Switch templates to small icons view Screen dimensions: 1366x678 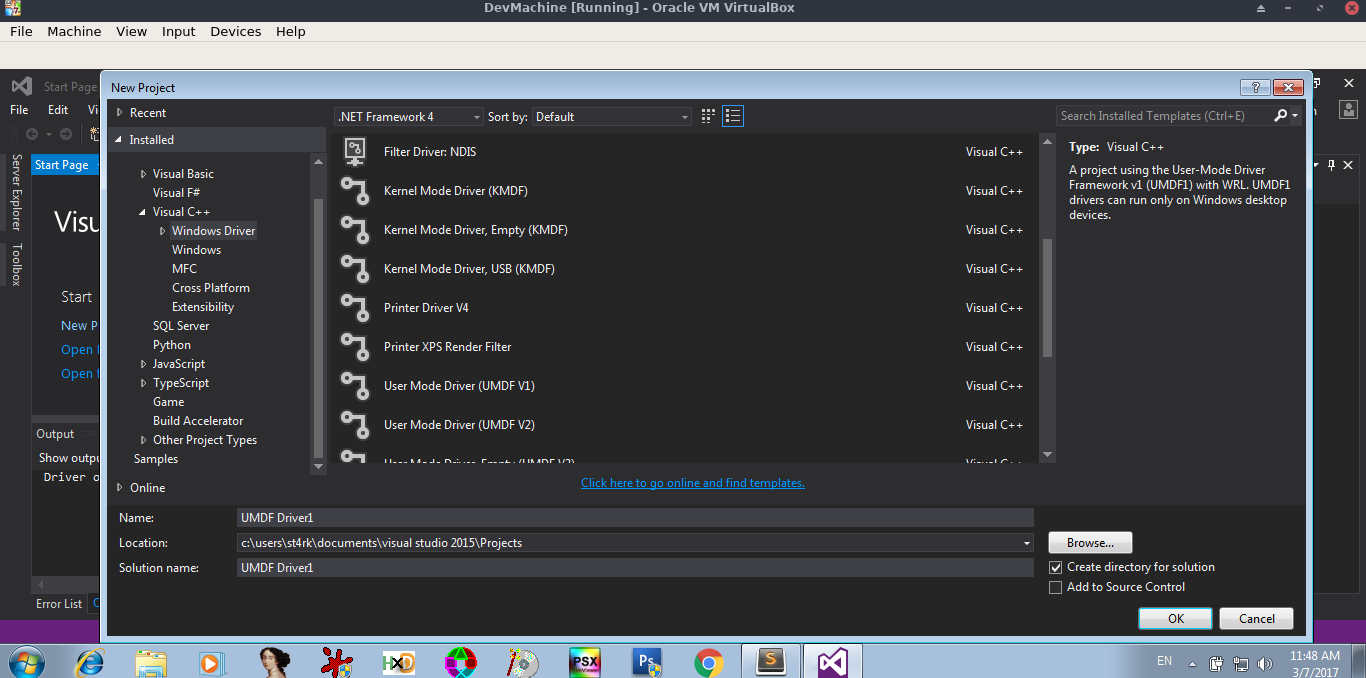(x=709, y=116)
